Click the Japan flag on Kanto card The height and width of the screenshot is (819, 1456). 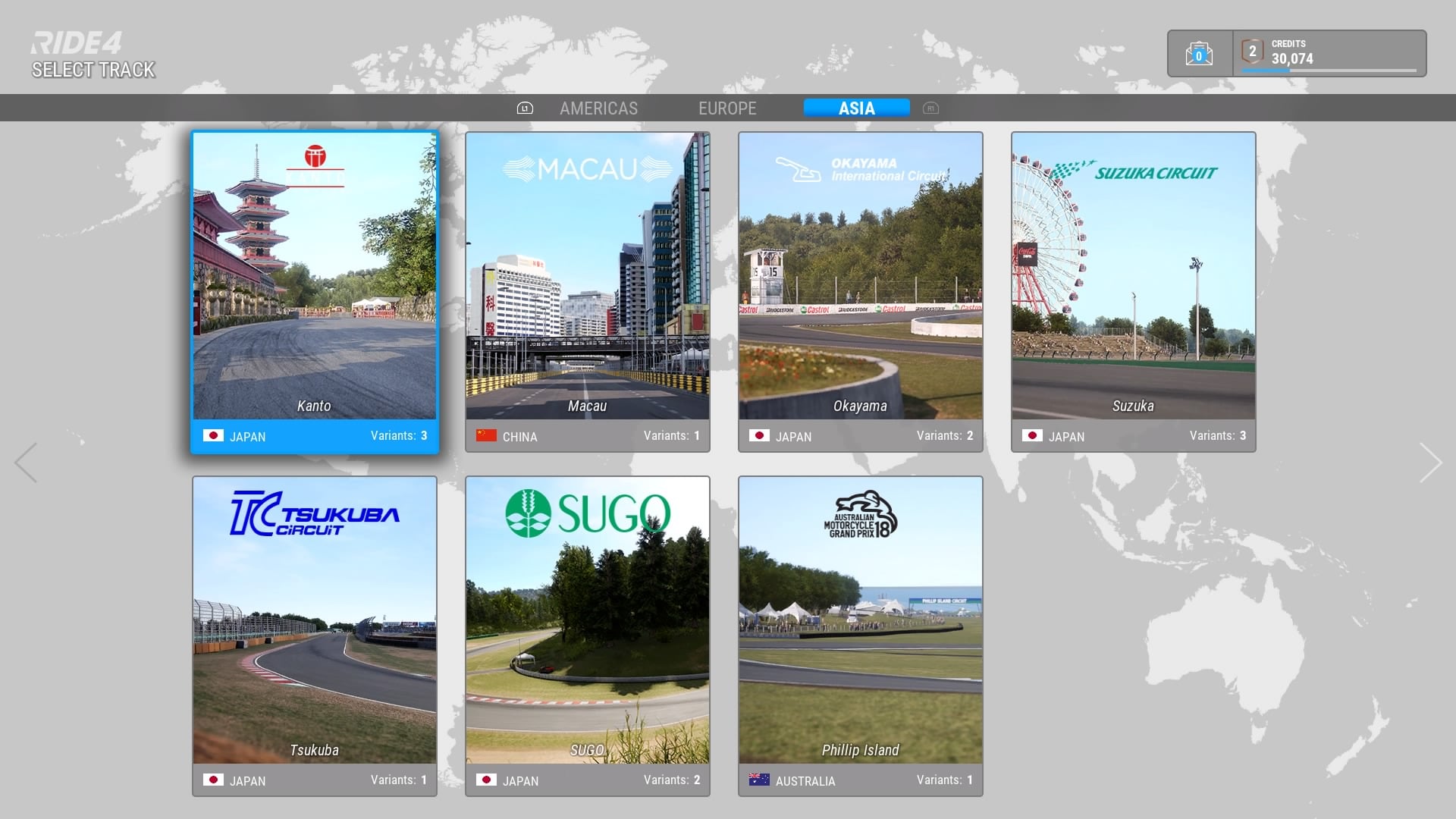213,436
